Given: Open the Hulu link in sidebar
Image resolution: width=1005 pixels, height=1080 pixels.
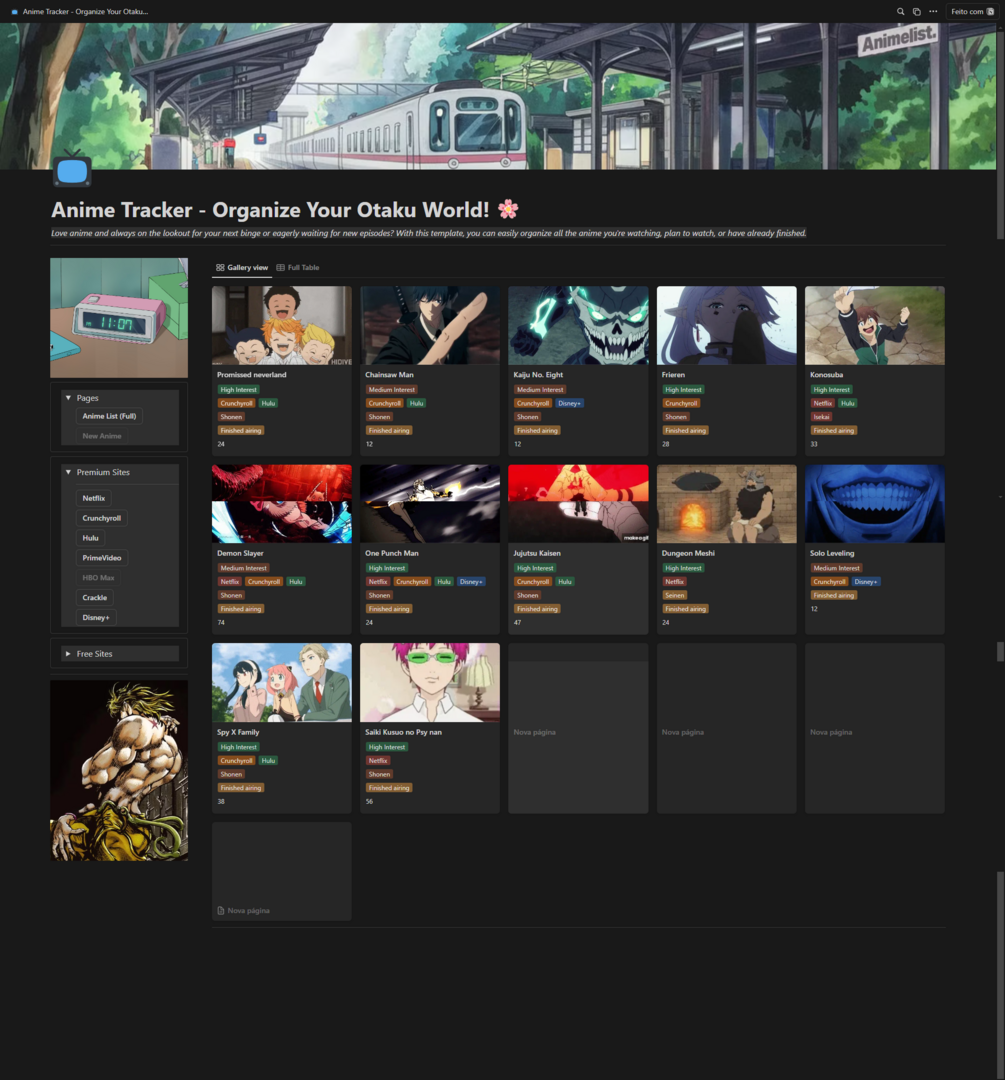Looking at the screenshot, I should (x=90, y=539).
